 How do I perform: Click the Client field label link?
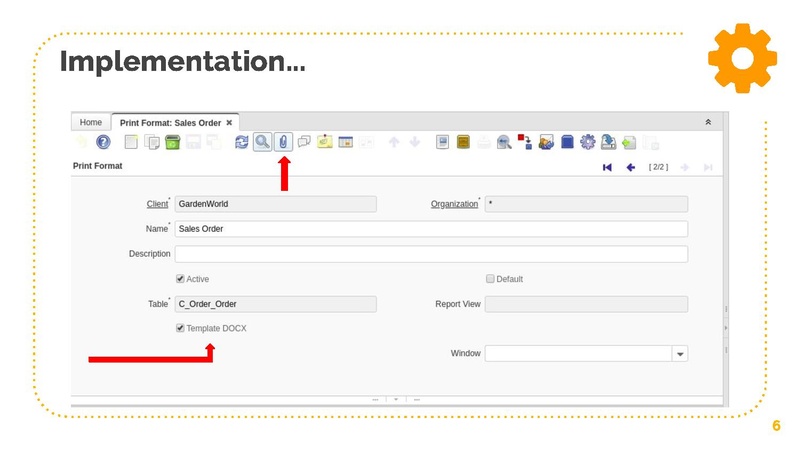point(157,204)
